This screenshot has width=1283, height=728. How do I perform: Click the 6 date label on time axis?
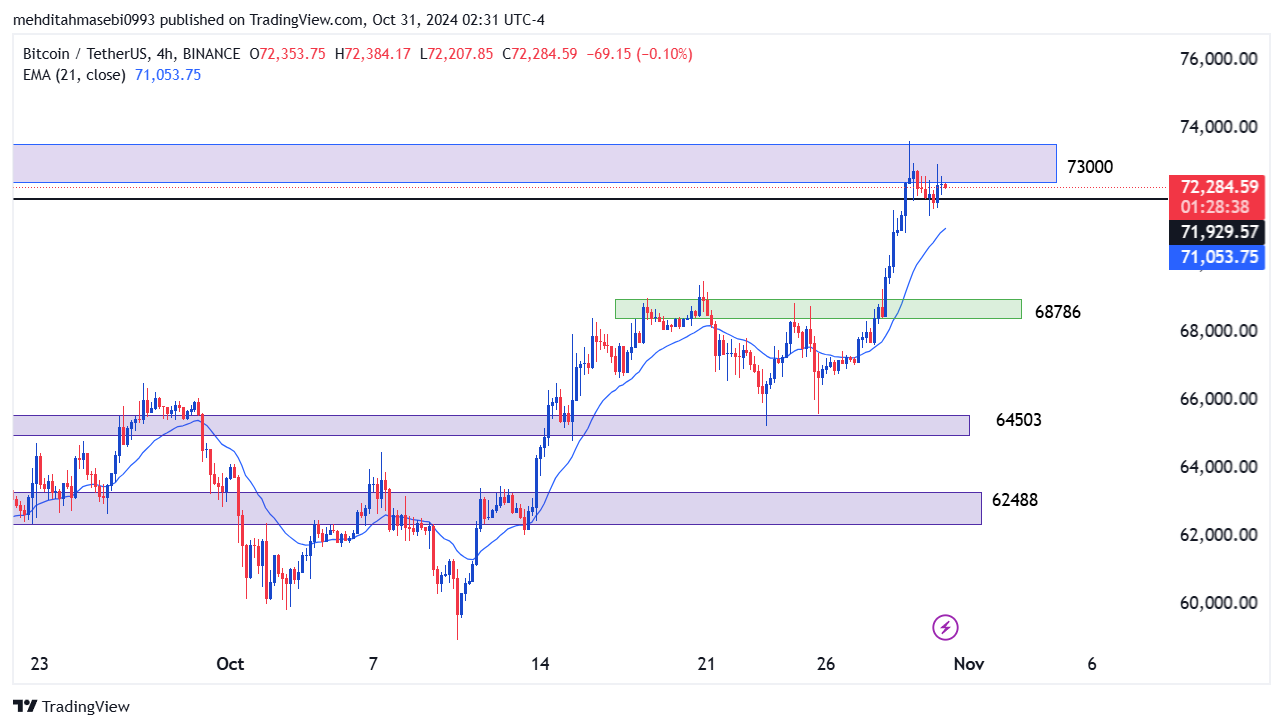point(1092,664)
